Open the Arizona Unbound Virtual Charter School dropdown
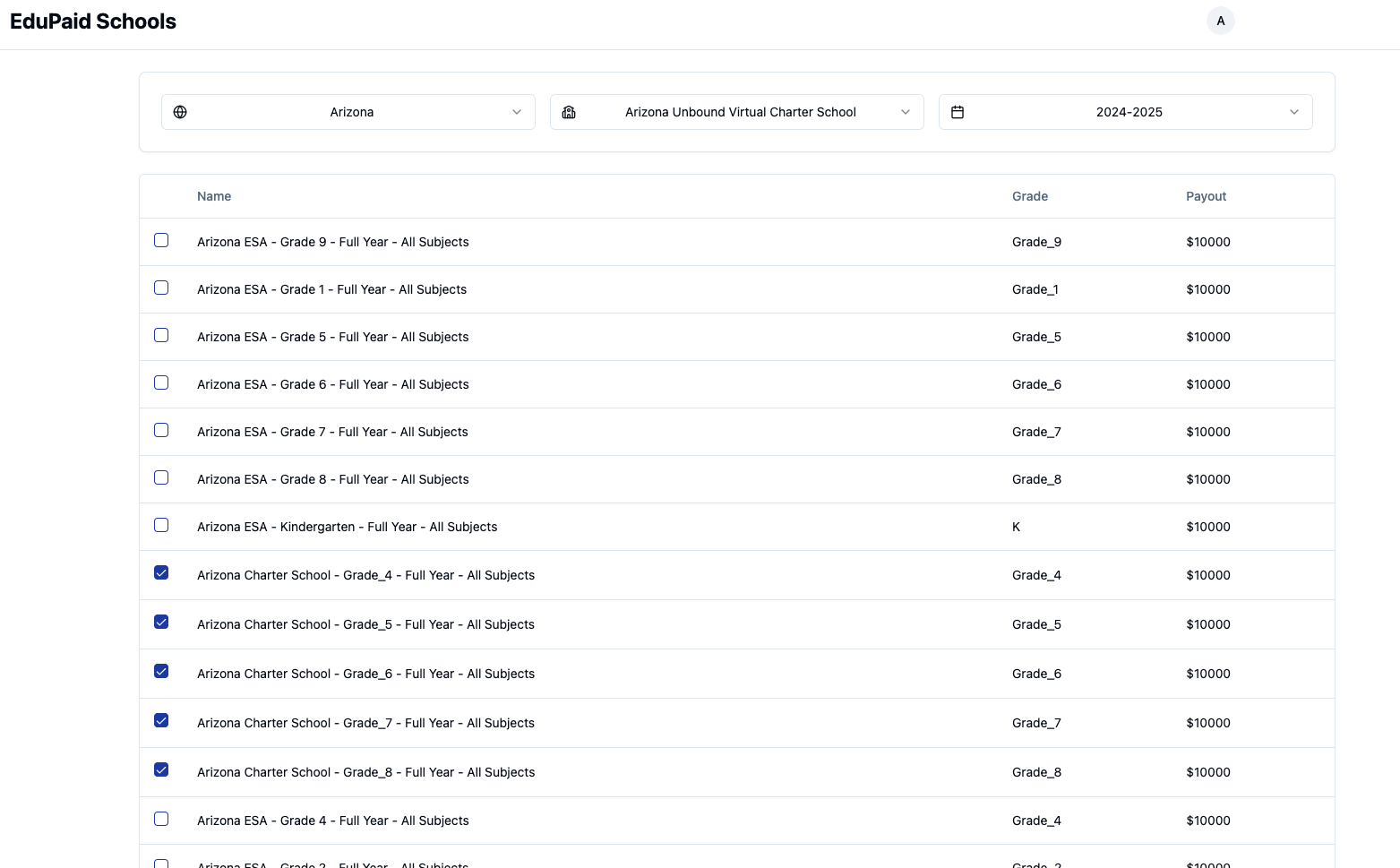1400x868 pixels. [x=906, y=112]
